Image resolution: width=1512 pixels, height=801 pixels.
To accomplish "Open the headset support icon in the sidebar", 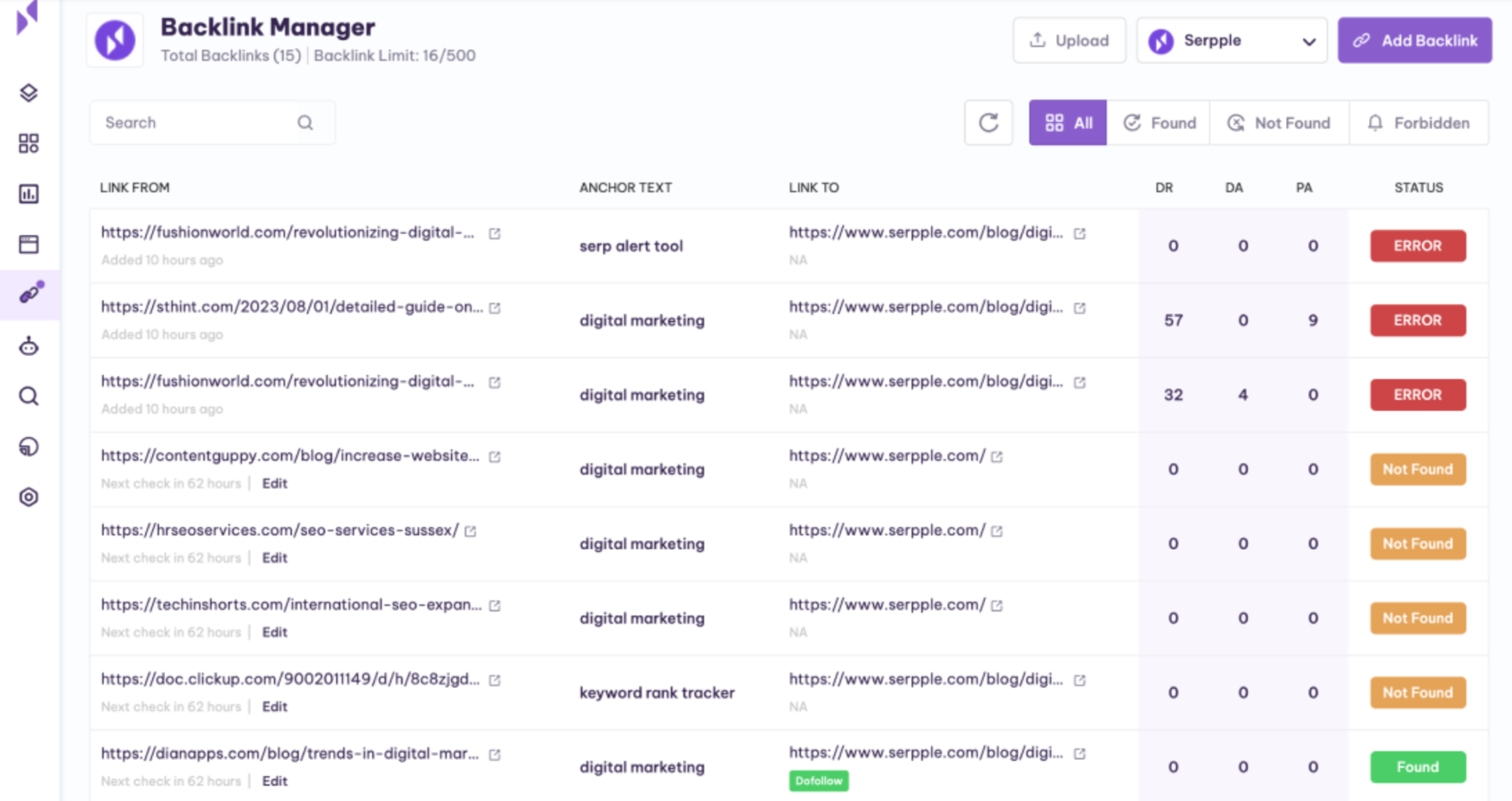I will point(29,447).
